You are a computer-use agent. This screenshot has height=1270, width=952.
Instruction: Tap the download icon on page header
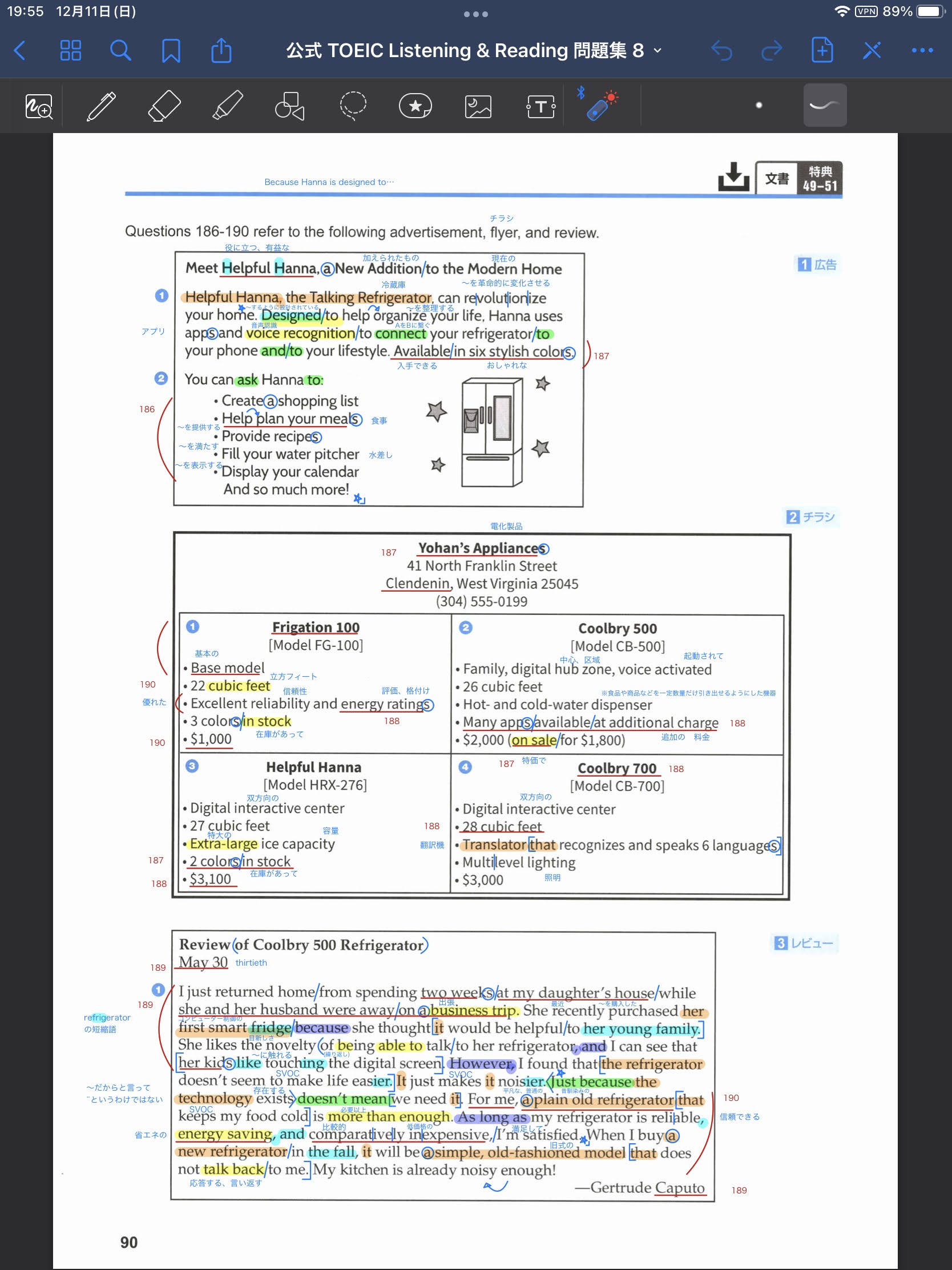[733, 177]
